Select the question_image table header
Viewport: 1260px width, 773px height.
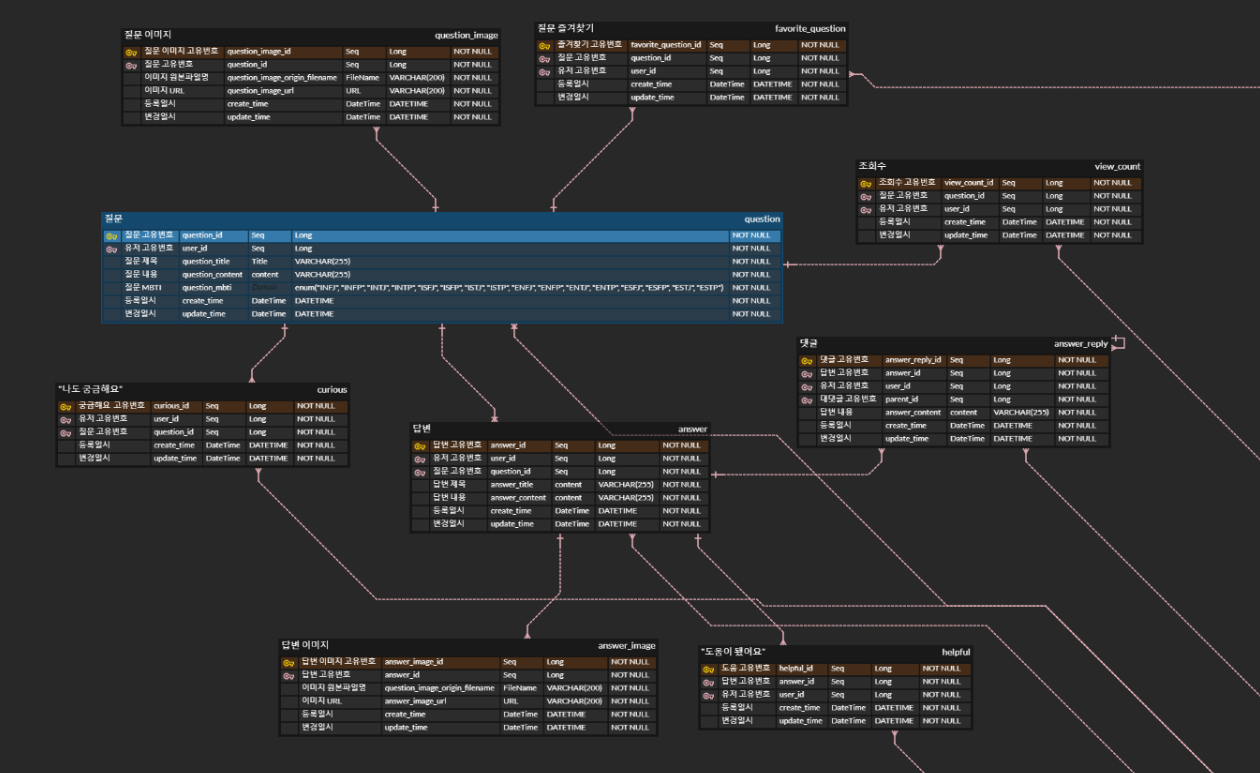300,34
